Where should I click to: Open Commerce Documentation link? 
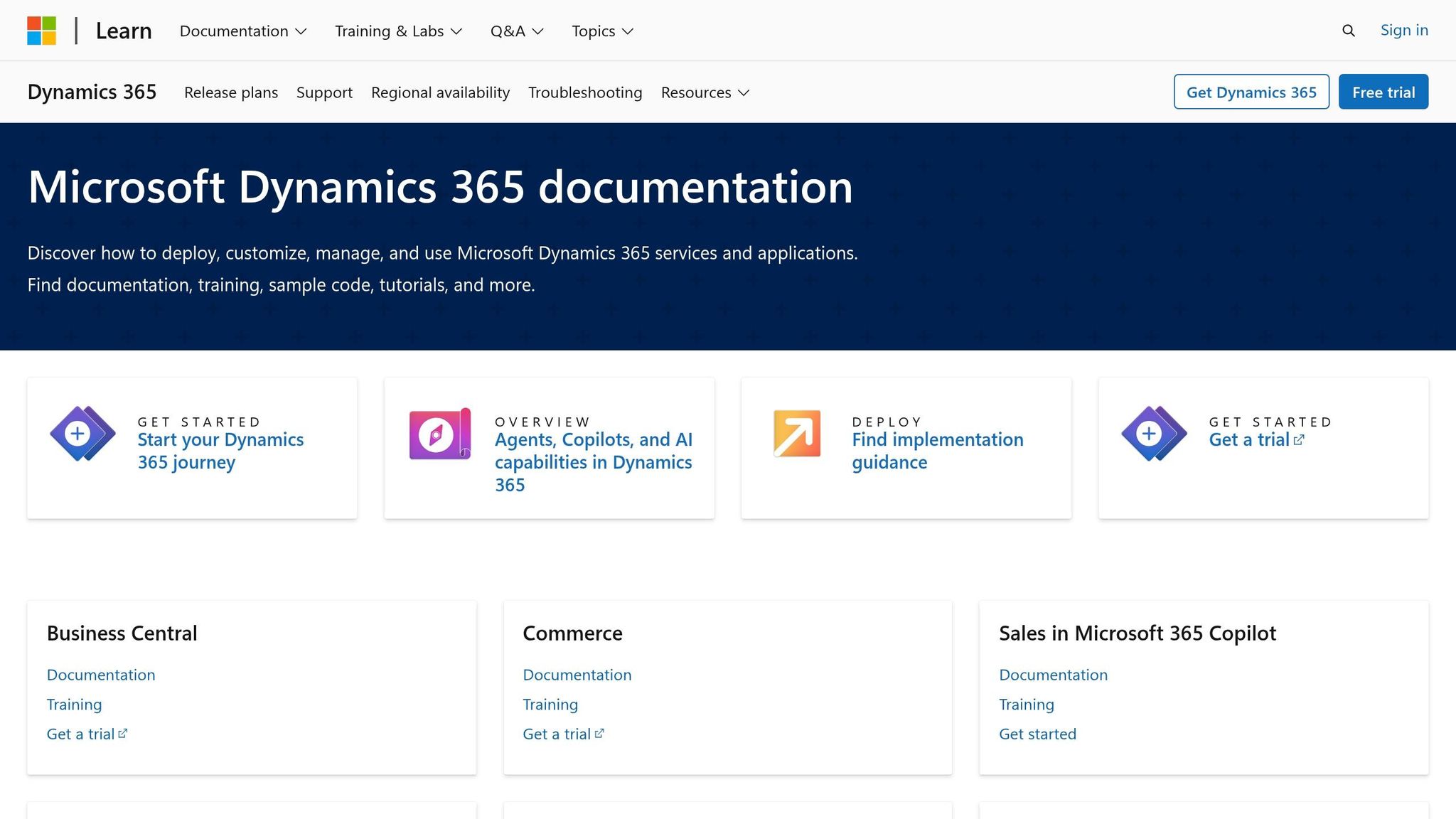577,675
